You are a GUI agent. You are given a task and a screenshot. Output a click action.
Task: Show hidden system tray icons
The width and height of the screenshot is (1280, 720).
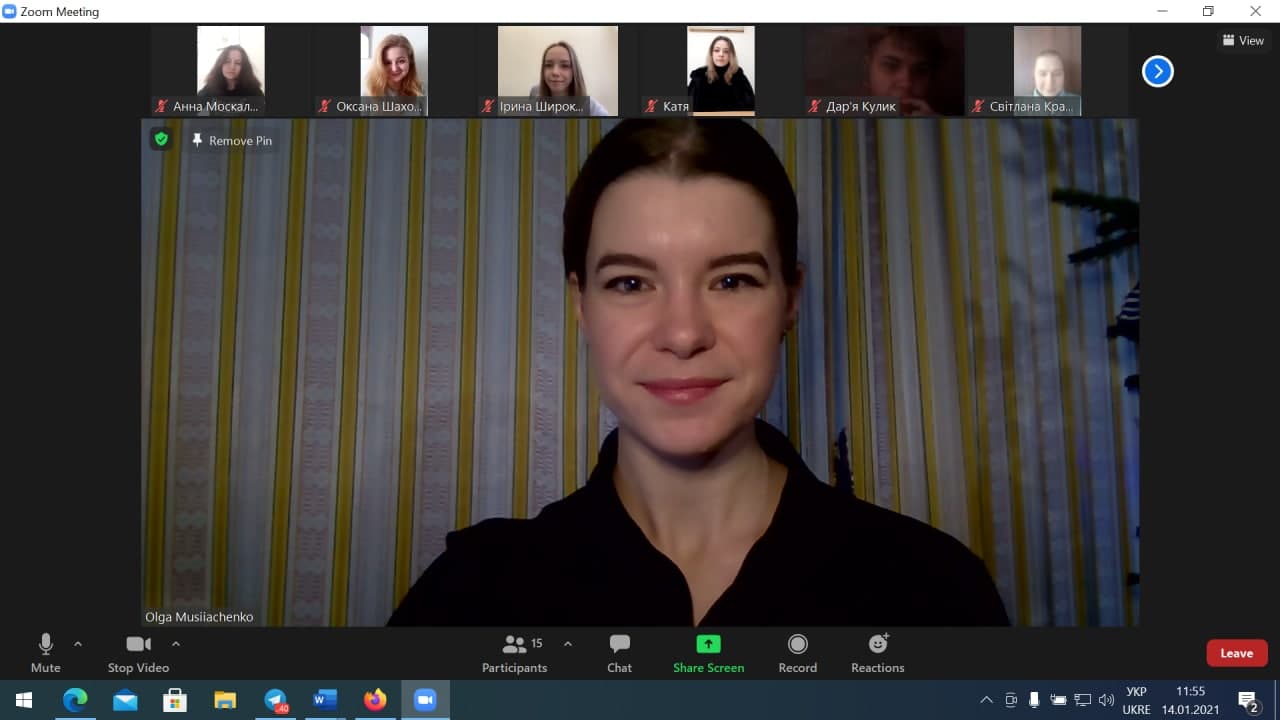click(986, 700)
